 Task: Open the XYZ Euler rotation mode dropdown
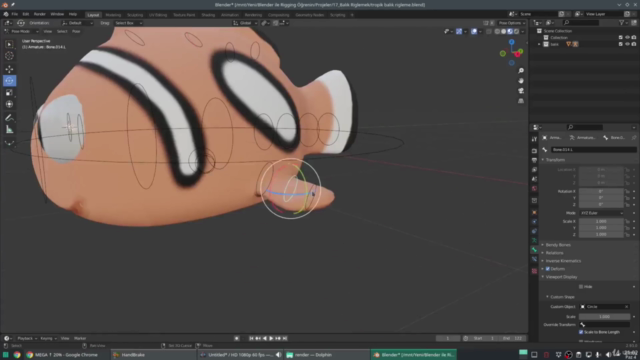[601, 213]
